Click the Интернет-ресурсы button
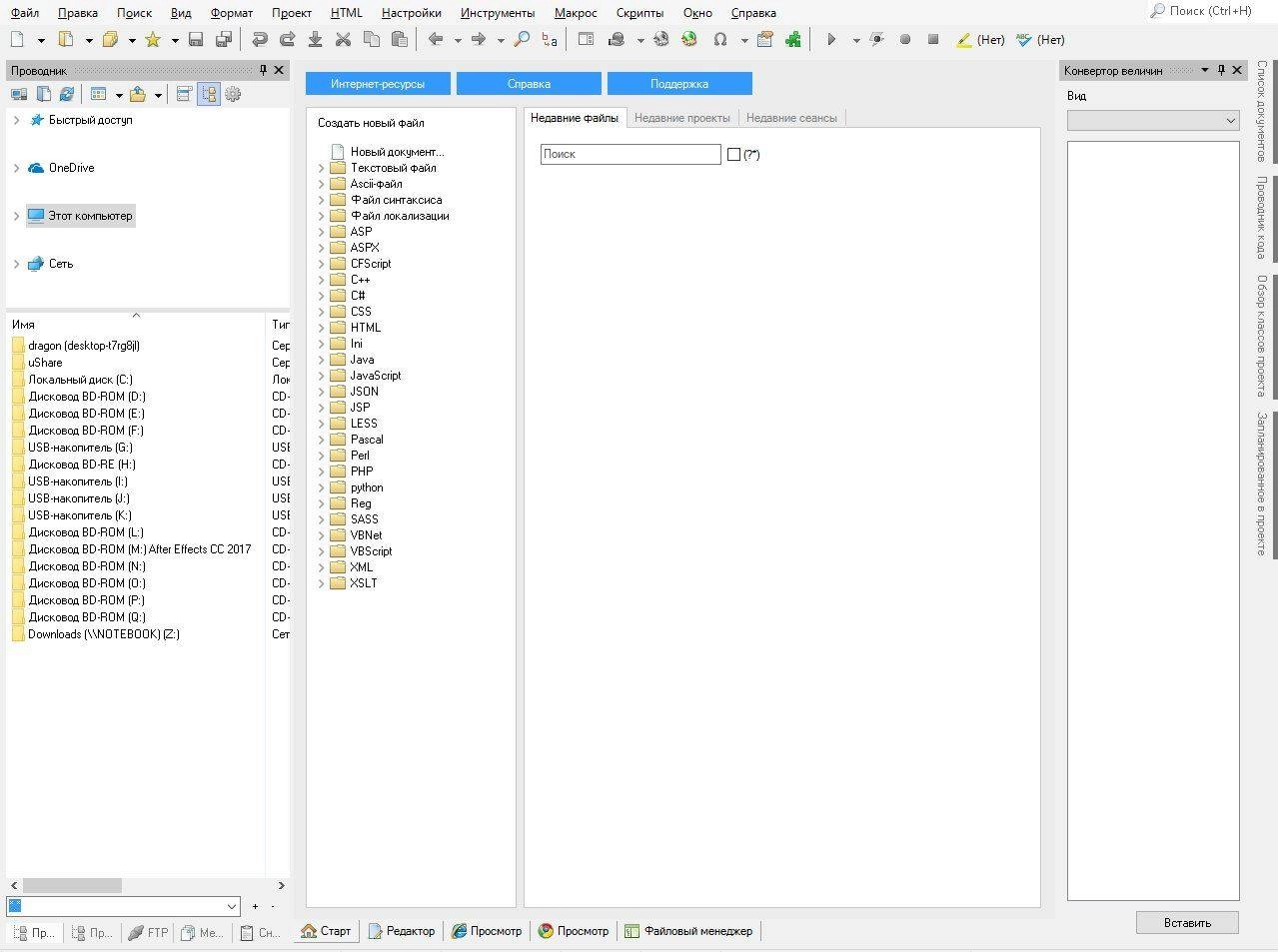Screen dimensions: 1278x952 tap(378, 84)
